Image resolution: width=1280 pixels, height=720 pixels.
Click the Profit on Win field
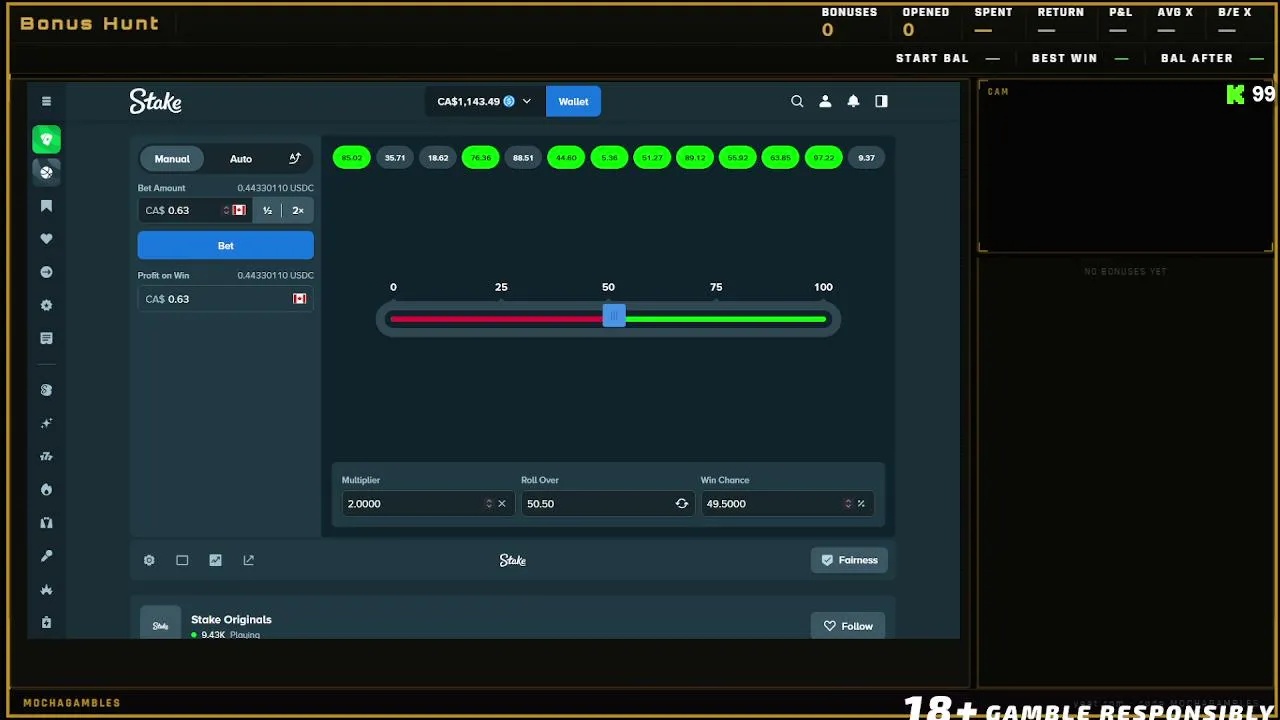226,298
